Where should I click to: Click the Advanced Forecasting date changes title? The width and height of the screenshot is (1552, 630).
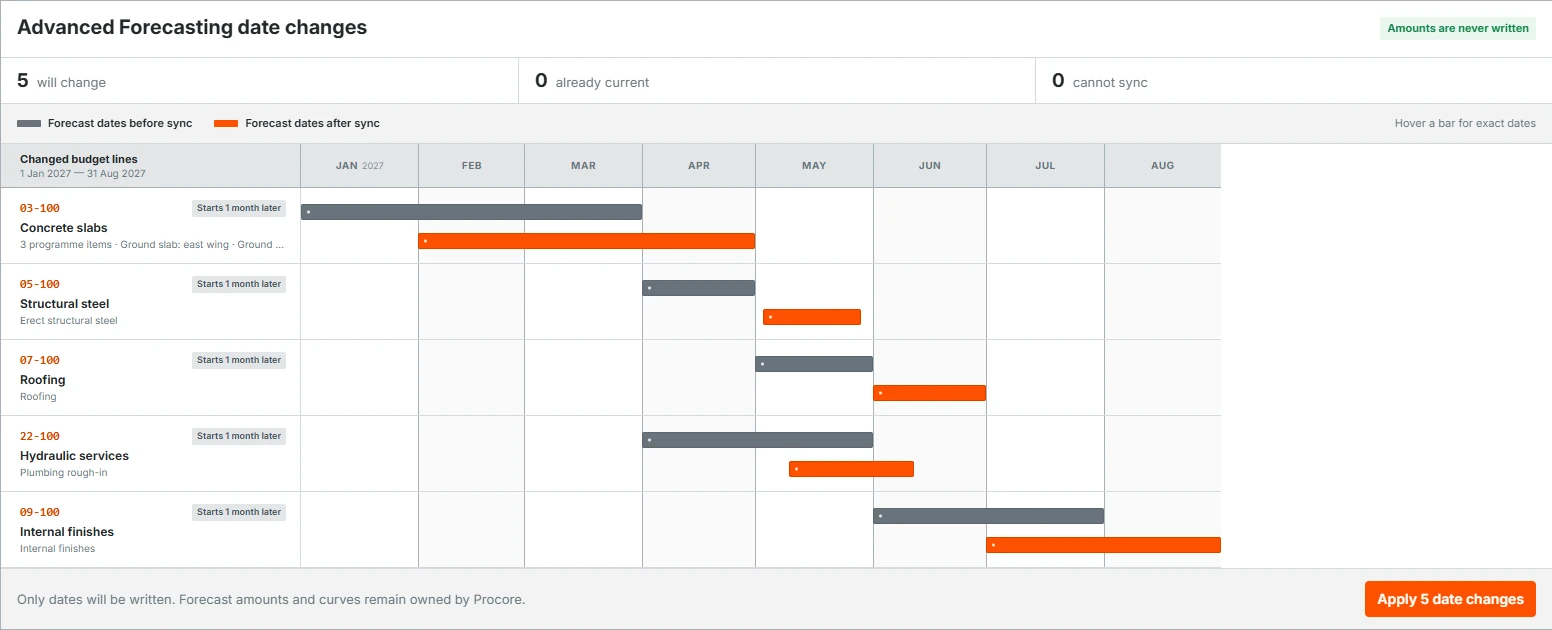click(192, 28)
